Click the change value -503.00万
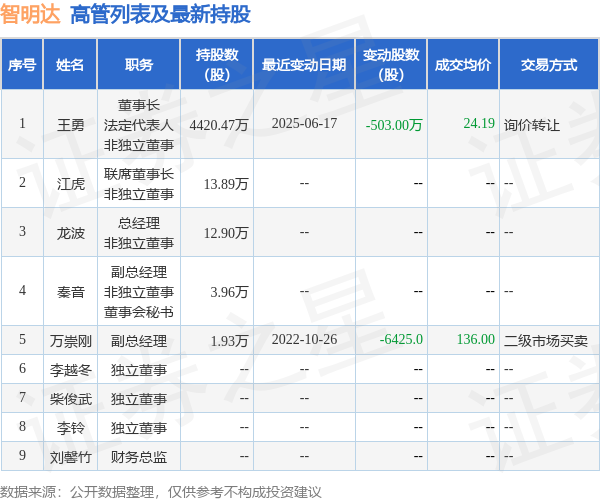This screenshot has height=501, width=600. 394,125
